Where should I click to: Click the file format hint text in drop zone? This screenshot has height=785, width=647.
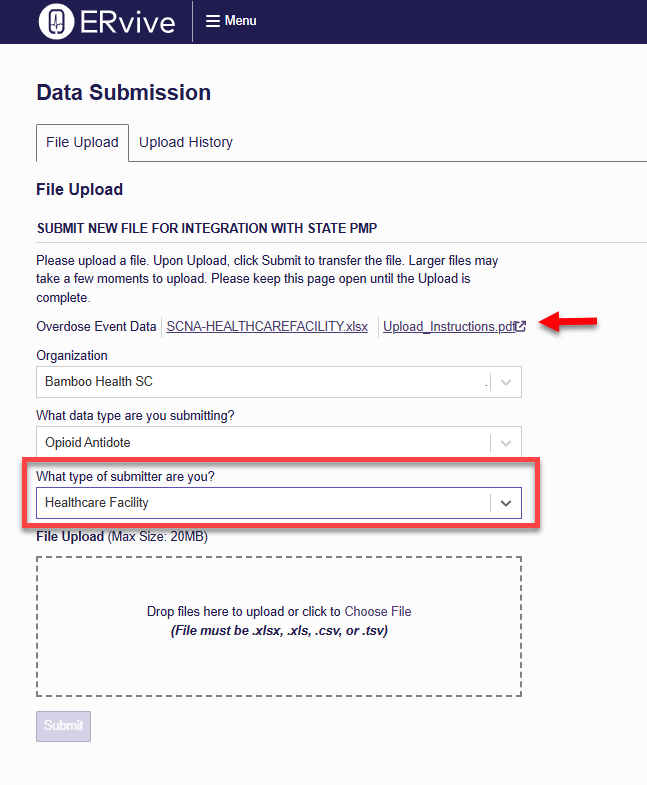pos(279,630)
